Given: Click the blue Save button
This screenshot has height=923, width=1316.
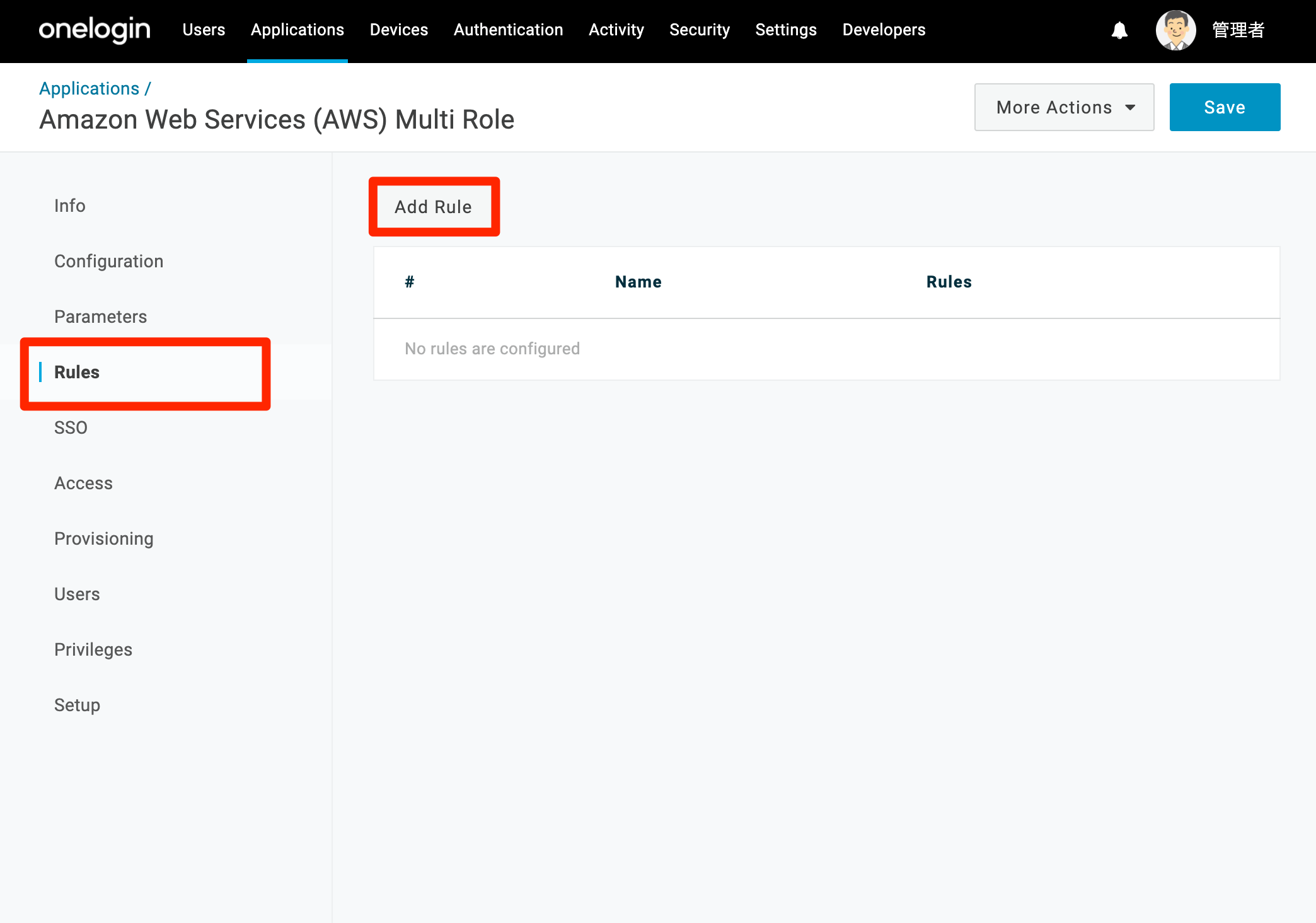Looking at the screenshot, I should (x=1225, y=107).
